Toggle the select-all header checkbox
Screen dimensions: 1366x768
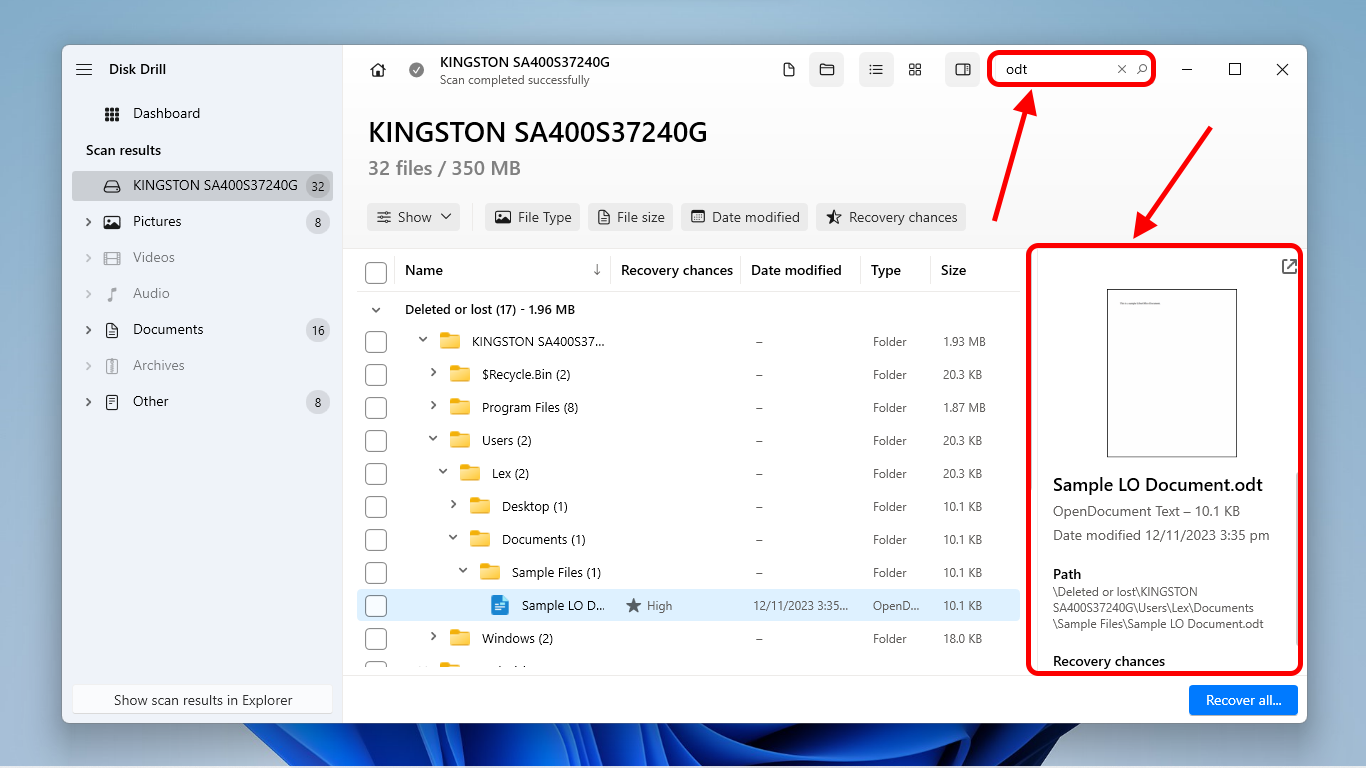pyautogui.click(x=376, y=272)
